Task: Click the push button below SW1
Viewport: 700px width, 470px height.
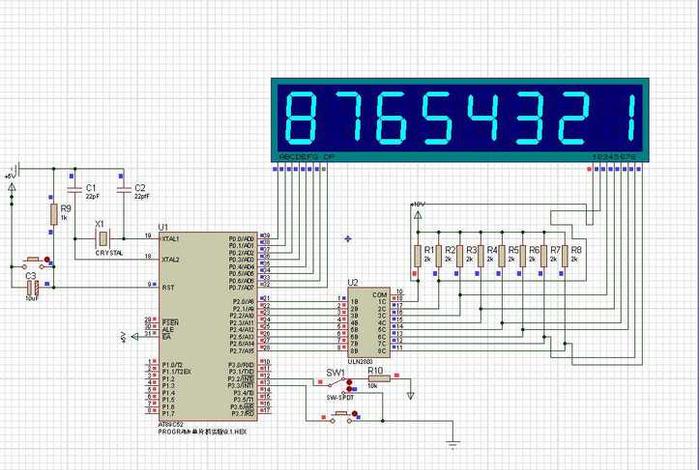Action: [341, 417]
